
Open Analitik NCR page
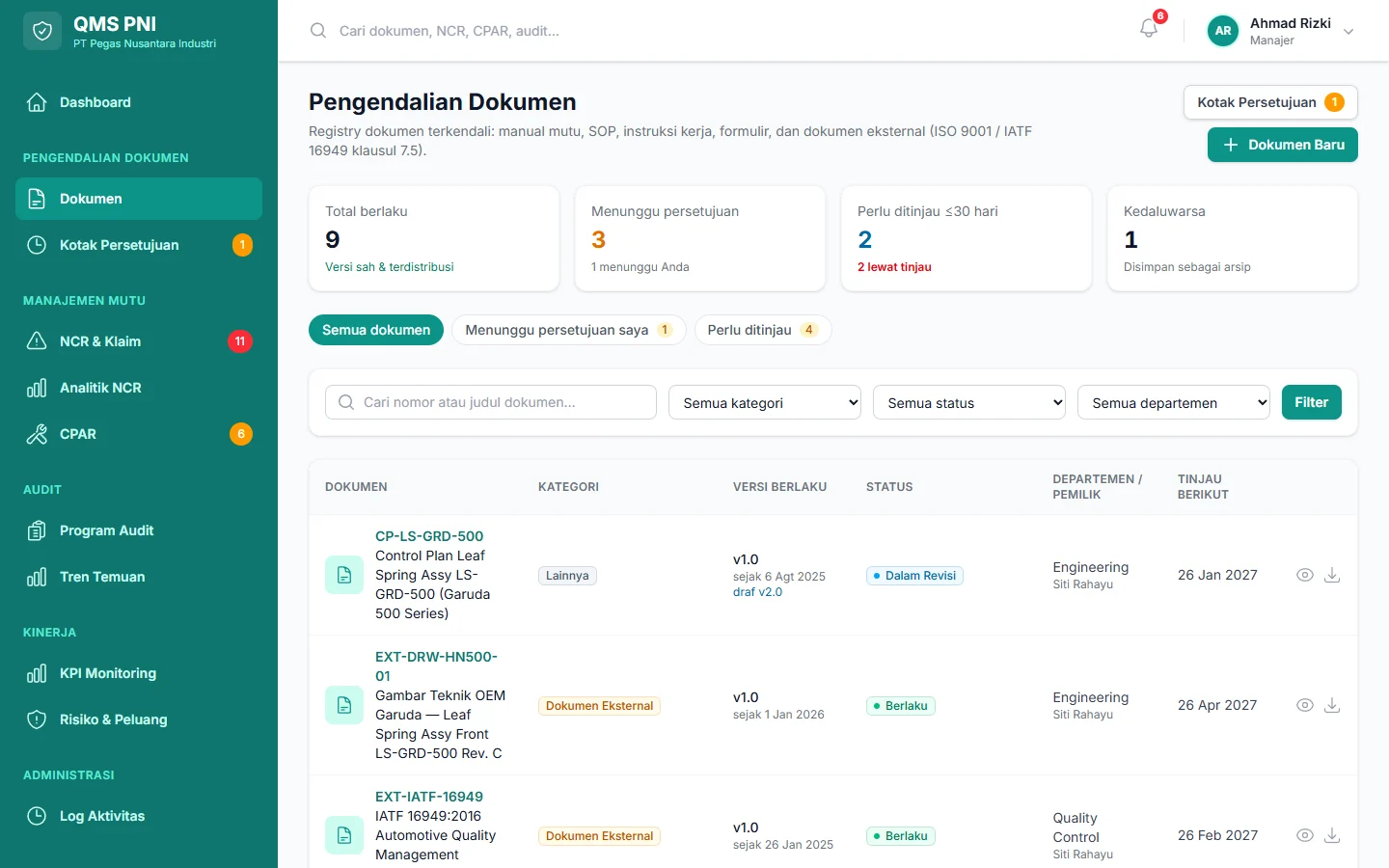tap(139, 388)
